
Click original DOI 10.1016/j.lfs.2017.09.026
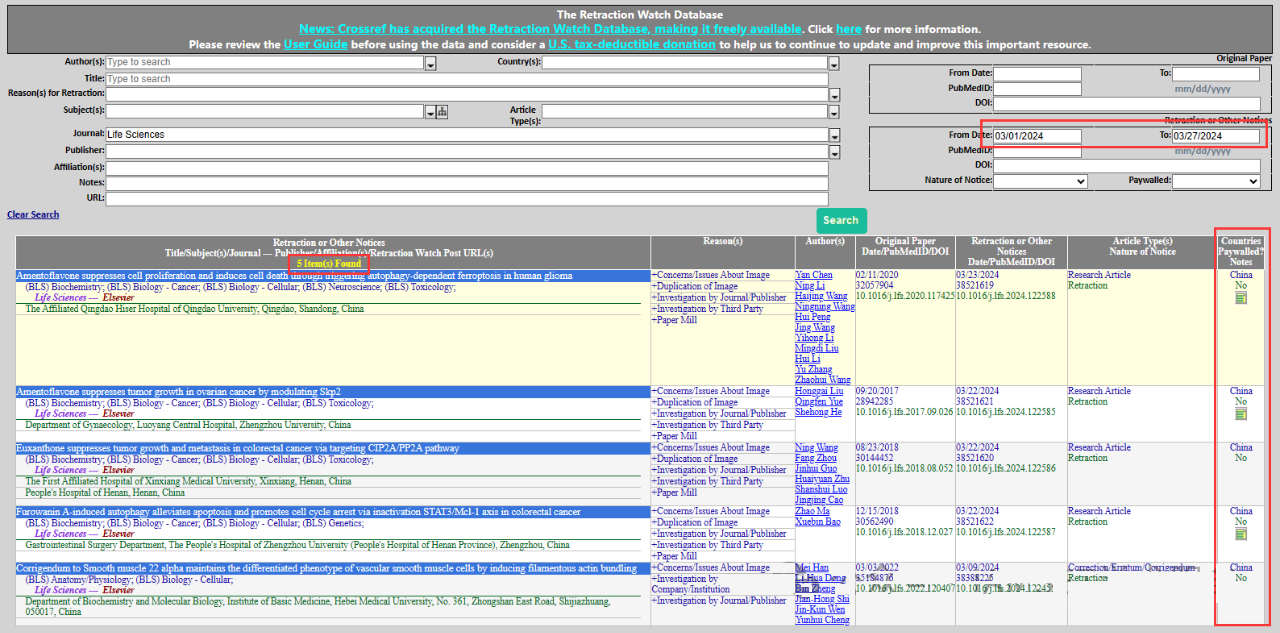click(x=905, y=412)
